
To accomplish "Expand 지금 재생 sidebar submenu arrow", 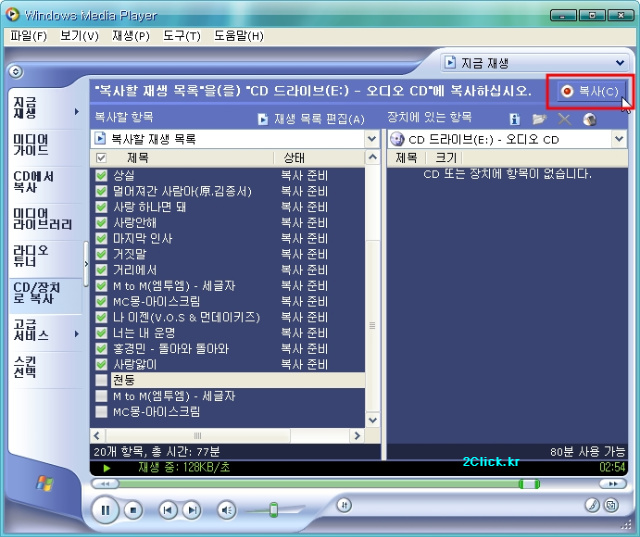I will coord(77,111).
